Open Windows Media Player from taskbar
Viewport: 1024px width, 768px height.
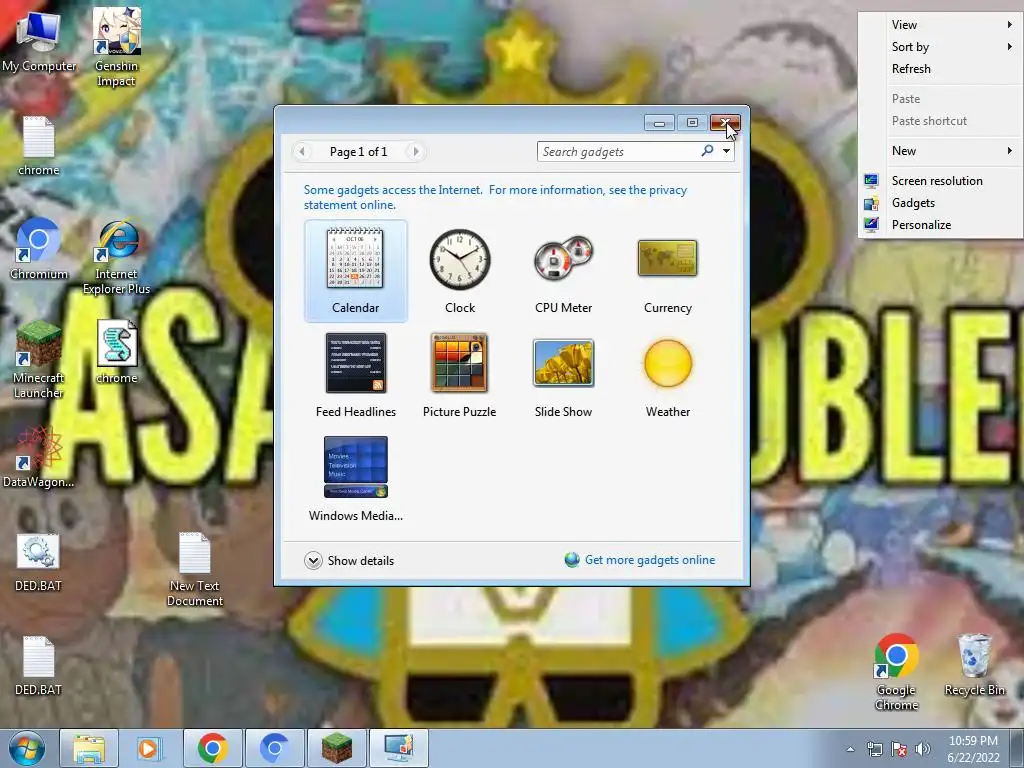coord(150,748)
